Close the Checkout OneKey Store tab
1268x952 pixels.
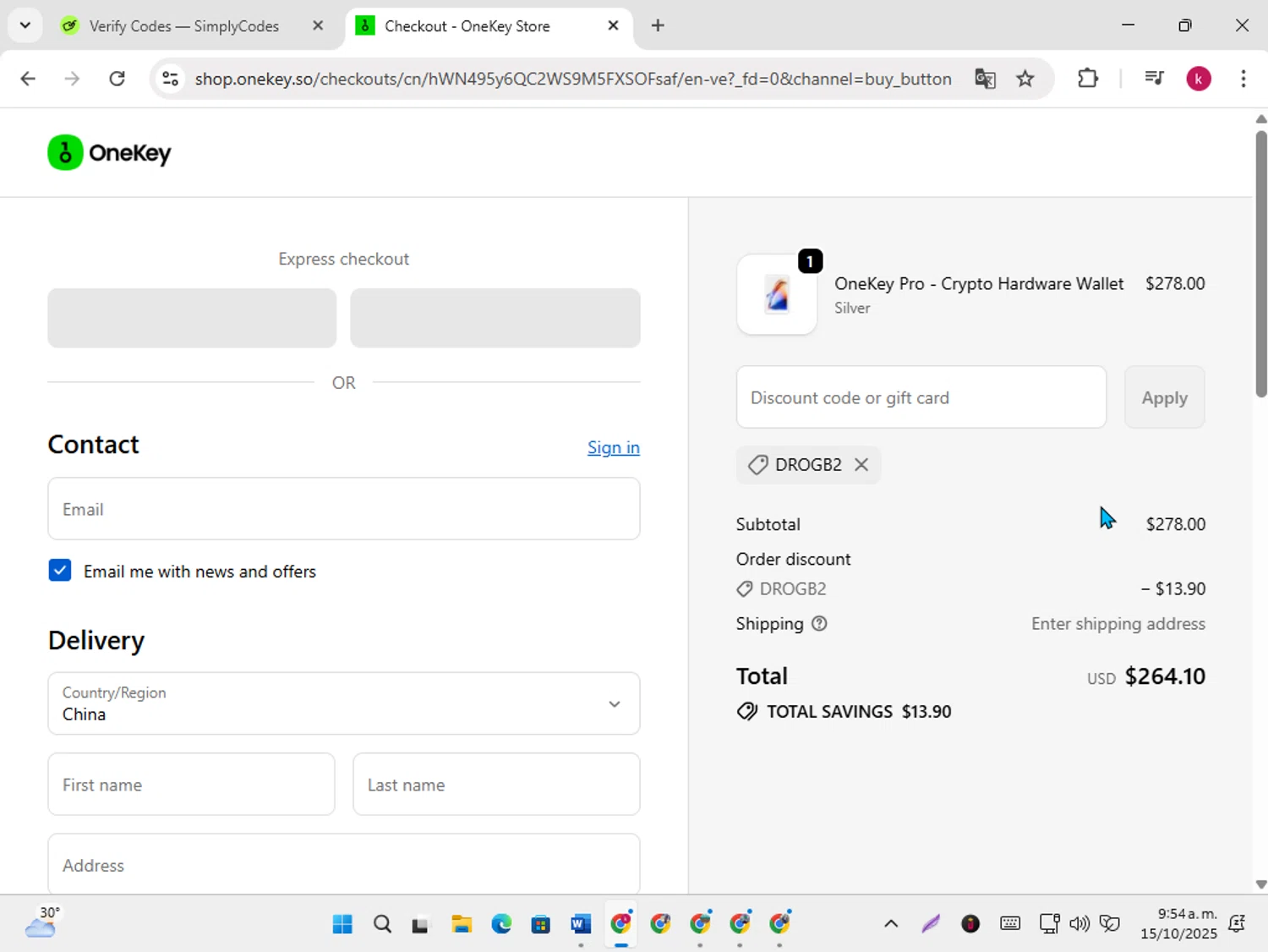click(614, 25)
